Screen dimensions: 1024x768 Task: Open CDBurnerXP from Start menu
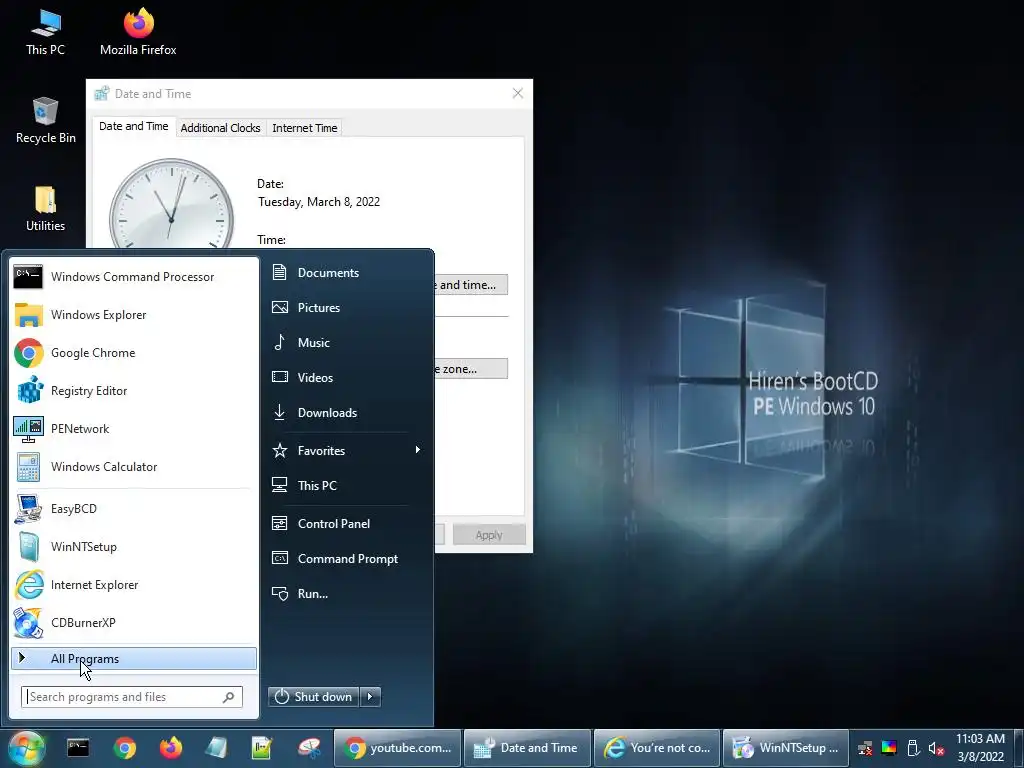133,622
